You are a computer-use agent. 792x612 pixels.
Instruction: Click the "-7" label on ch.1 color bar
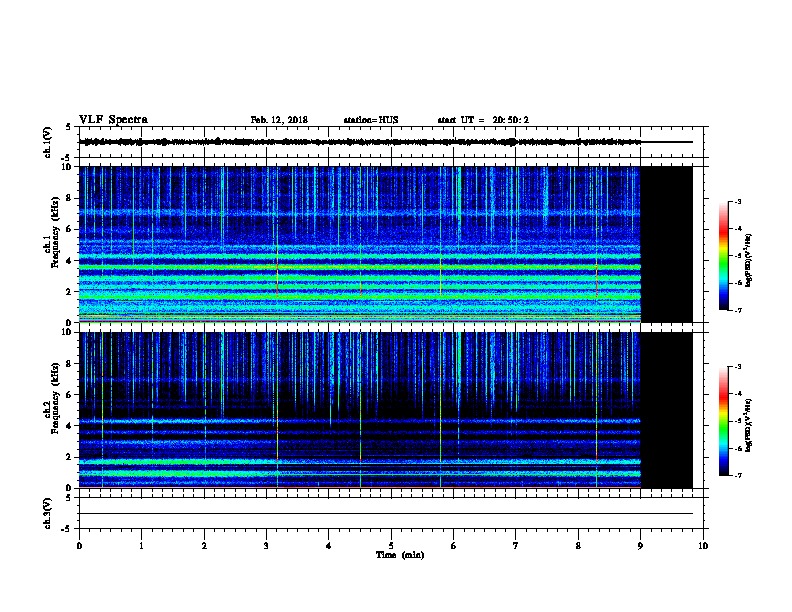click(737, 310)
